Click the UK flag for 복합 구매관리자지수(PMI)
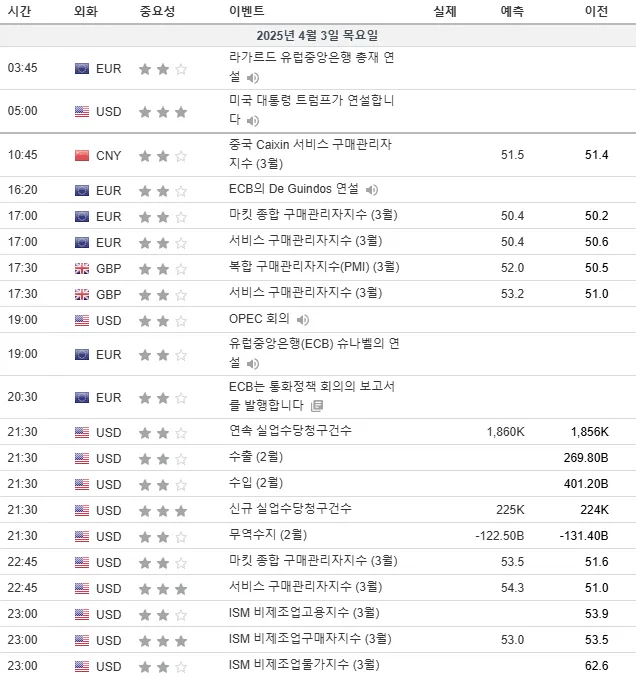The height and width of the screenshot is (675, 636). click(82, 269)
